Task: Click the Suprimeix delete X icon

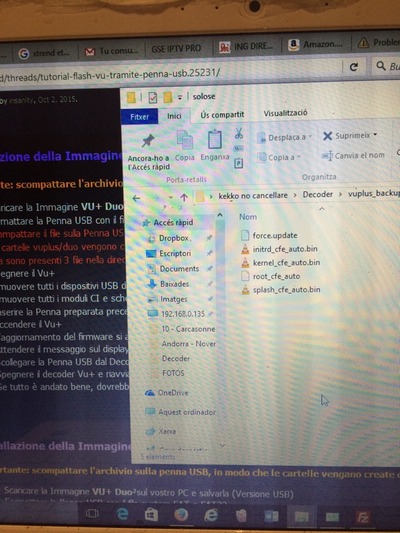Action: (x=327, y=136)
